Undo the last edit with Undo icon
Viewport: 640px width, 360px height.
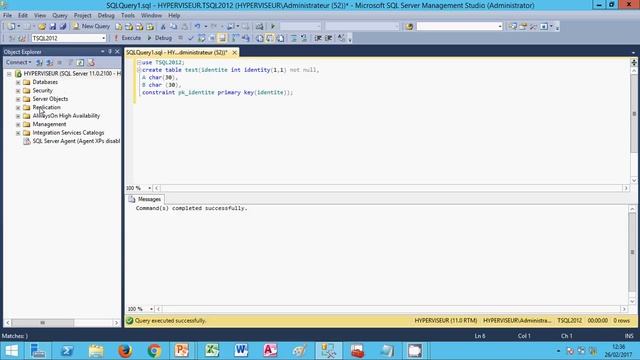pyautogui.click(x=197, y=27)
